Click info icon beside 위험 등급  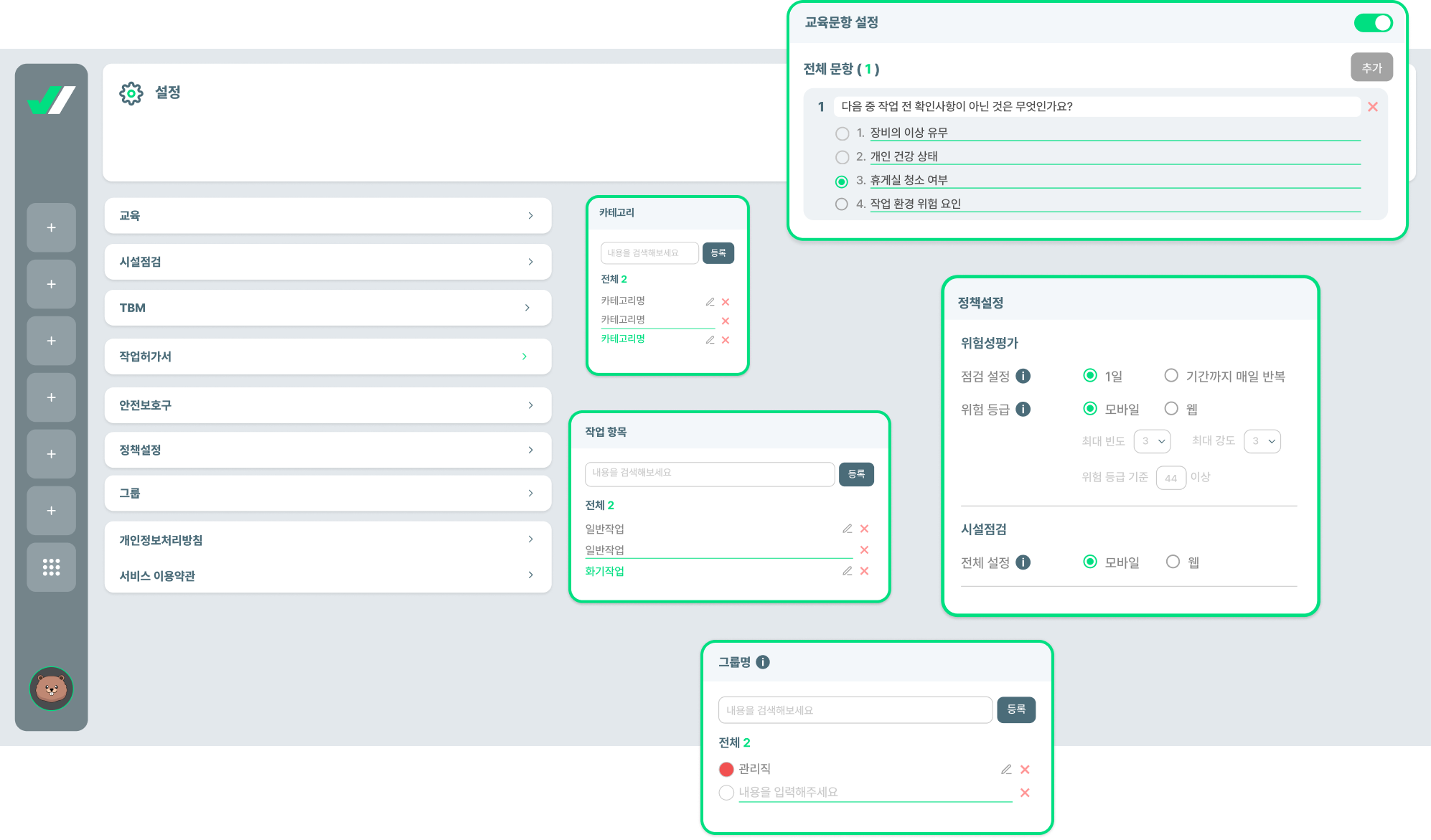pos(1023,409)
